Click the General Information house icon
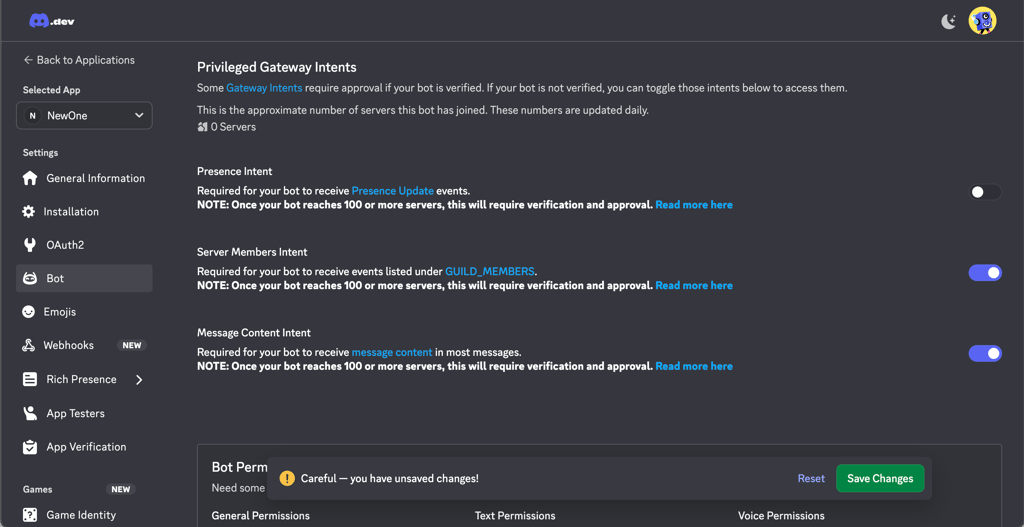This screenshot has height=527, width=1024. click(29, 178)
